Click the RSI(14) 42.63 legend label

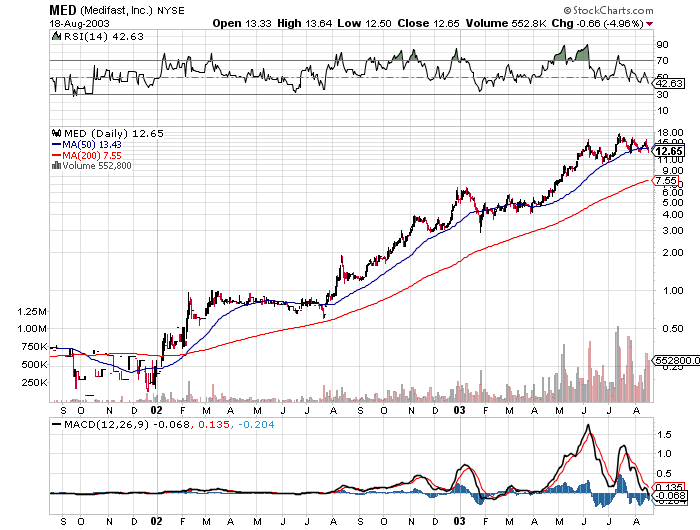(104, 37)
